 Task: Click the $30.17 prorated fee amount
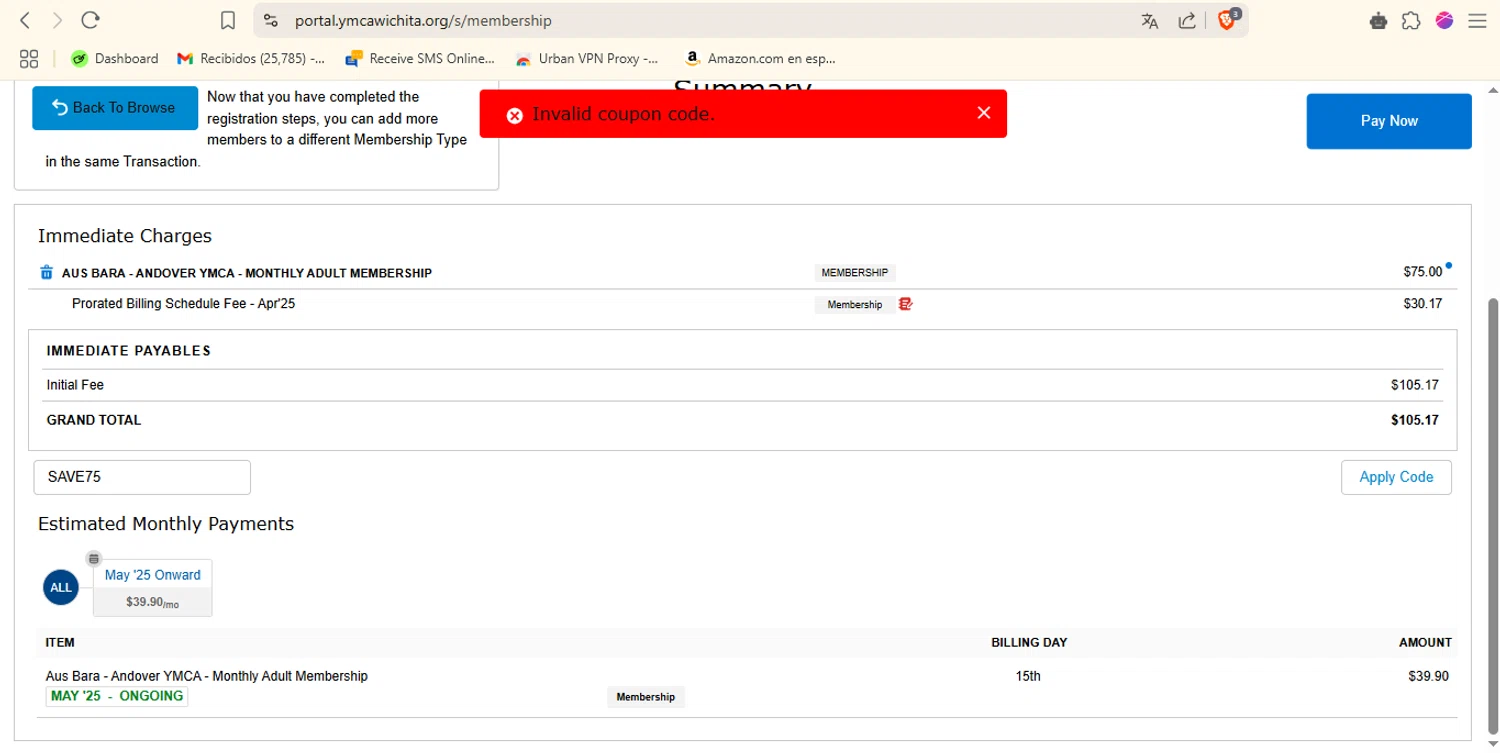[x=1422, y=304]
